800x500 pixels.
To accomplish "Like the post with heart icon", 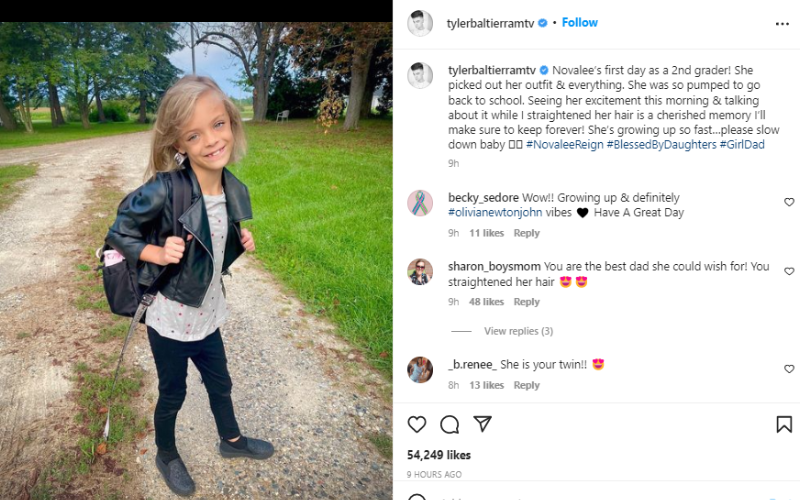I will [417, 424].
